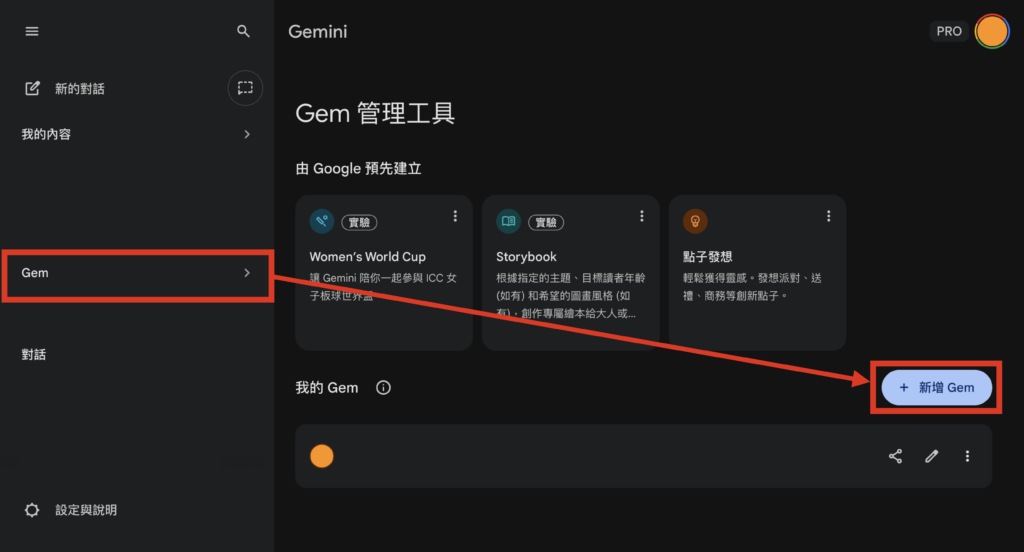
Task: Click the new chat pencil icon
Action: click(x=32, y=88)
